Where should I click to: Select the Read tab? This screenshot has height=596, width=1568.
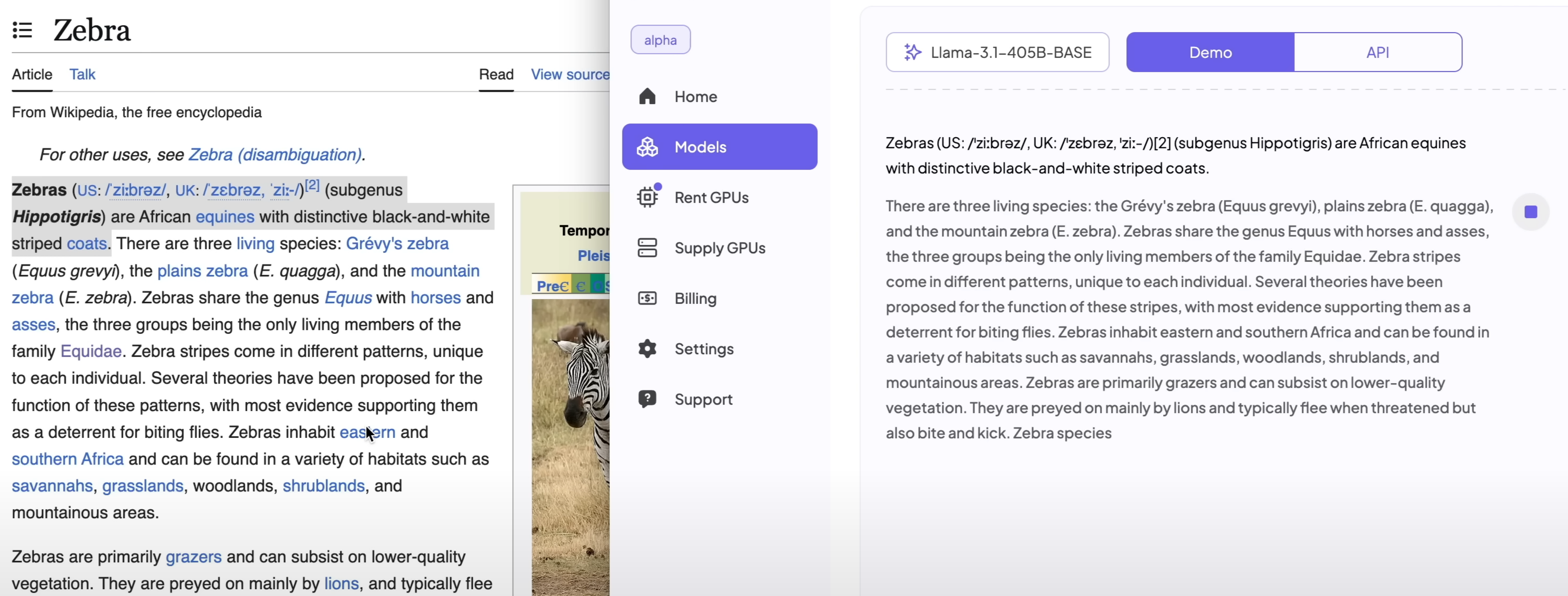point(496,74)
